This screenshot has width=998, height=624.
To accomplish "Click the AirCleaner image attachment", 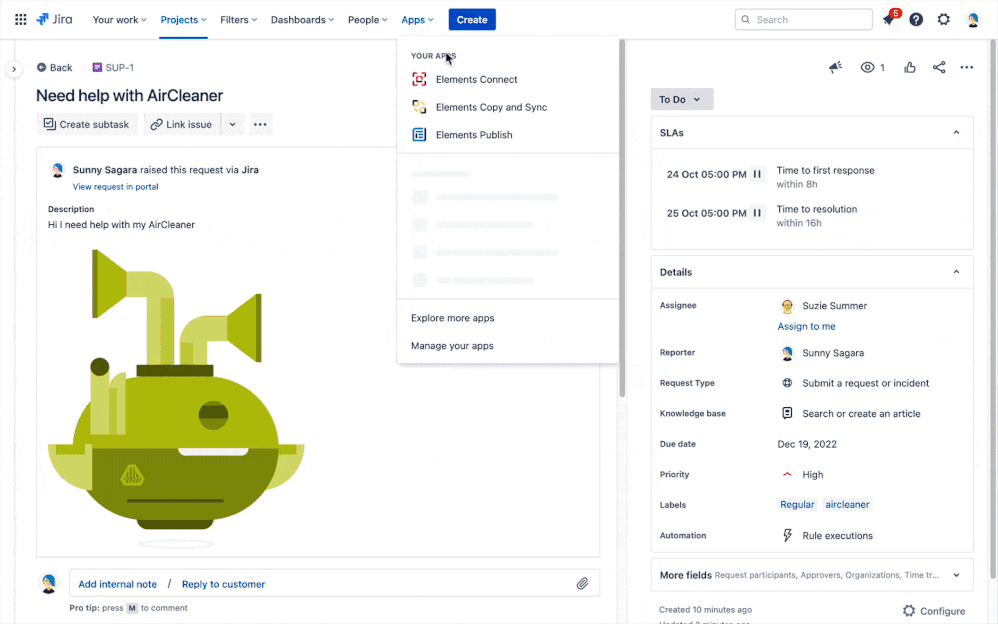I will tap(176, 399).
